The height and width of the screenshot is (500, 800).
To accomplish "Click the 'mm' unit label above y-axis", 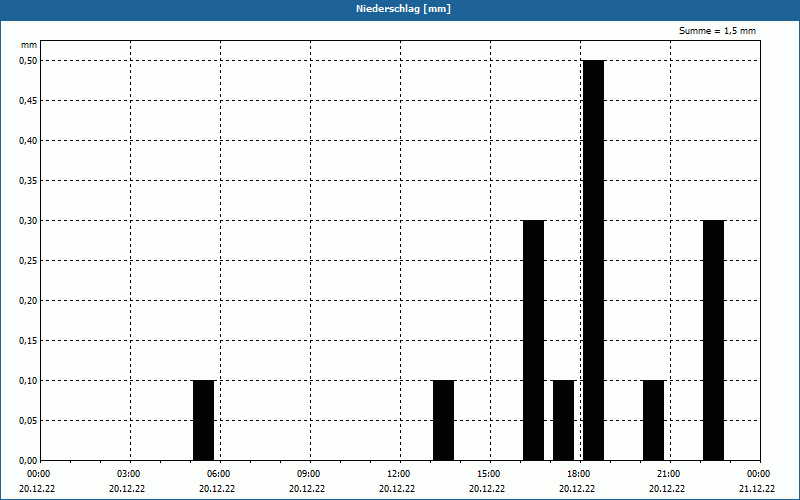I will click(29, 45).
